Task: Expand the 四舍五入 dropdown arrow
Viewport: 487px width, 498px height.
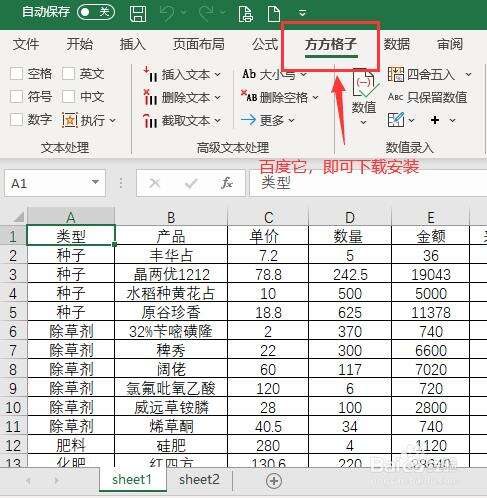Action: tap(468, 75)
